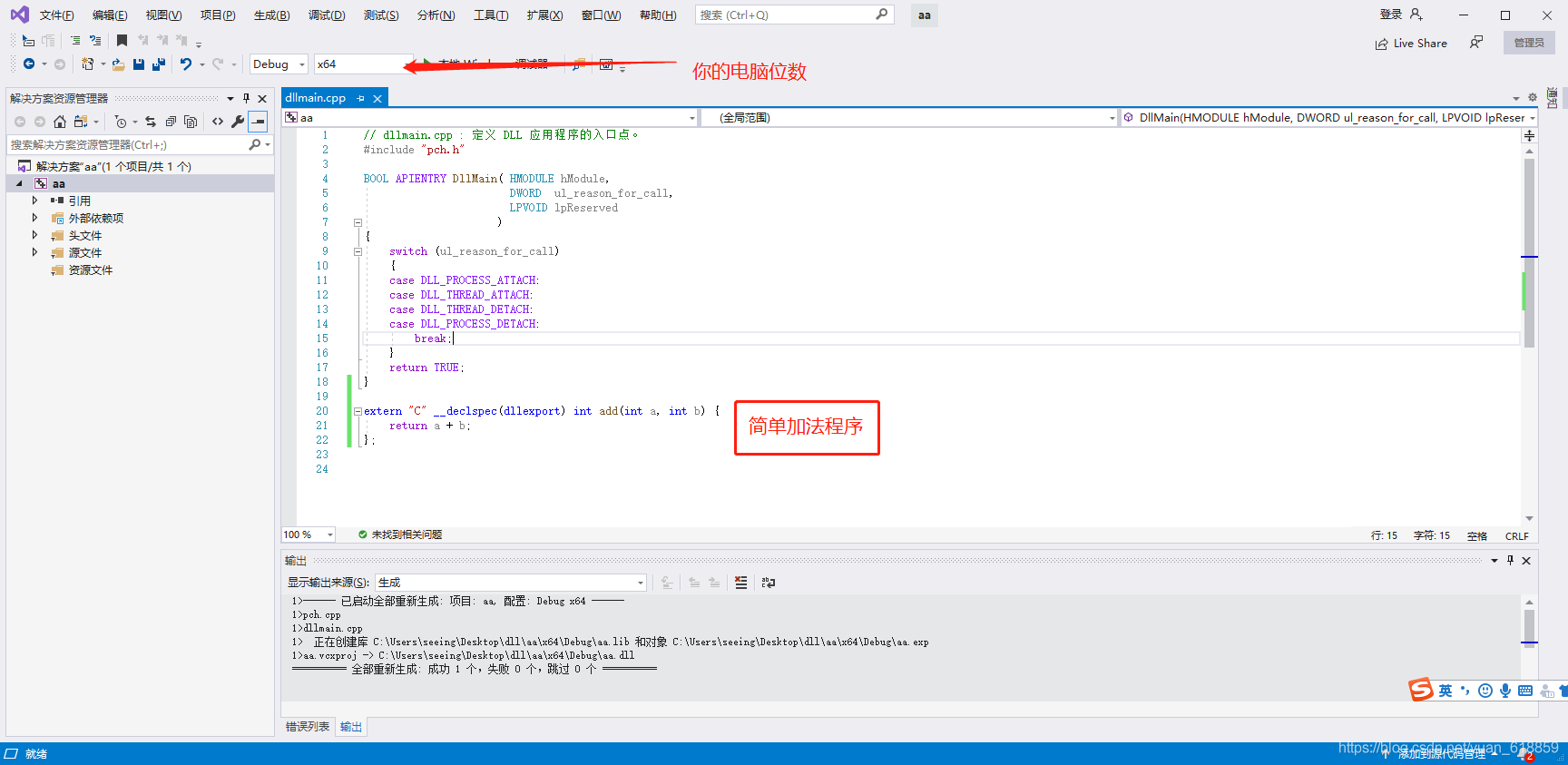Close the dllmain.cpp tab
This screenshot has height=765, width=1568.
coord(377,98)
